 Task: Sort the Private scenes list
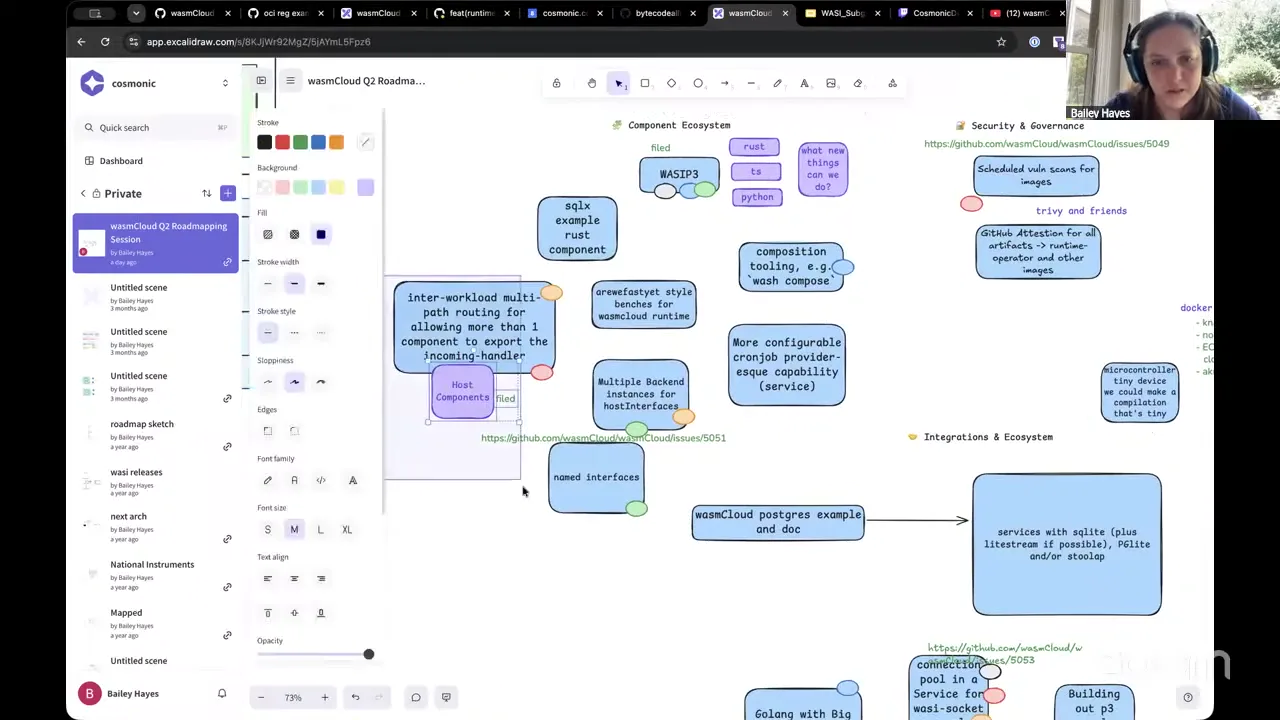click(x=206, y=193)
